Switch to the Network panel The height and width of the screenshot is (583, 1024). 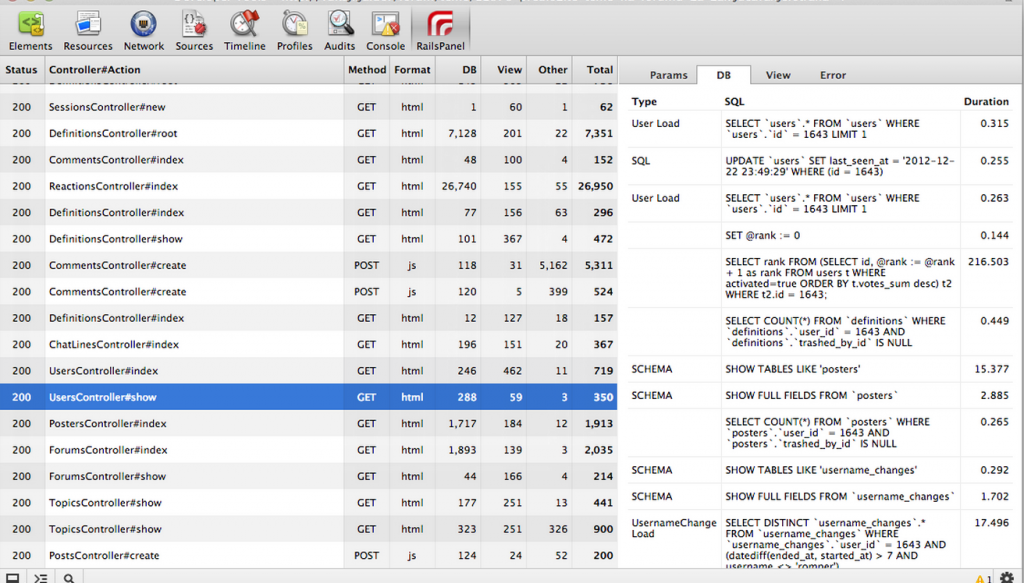pos(144,30)
